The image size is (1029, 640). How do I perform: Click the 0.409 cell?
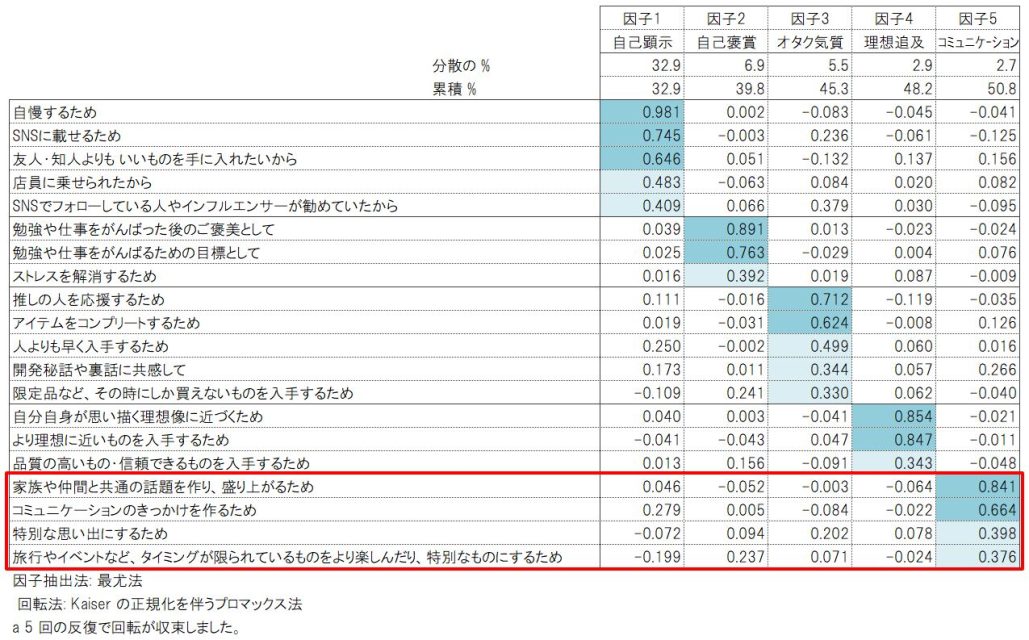click(x=642, y=206)
